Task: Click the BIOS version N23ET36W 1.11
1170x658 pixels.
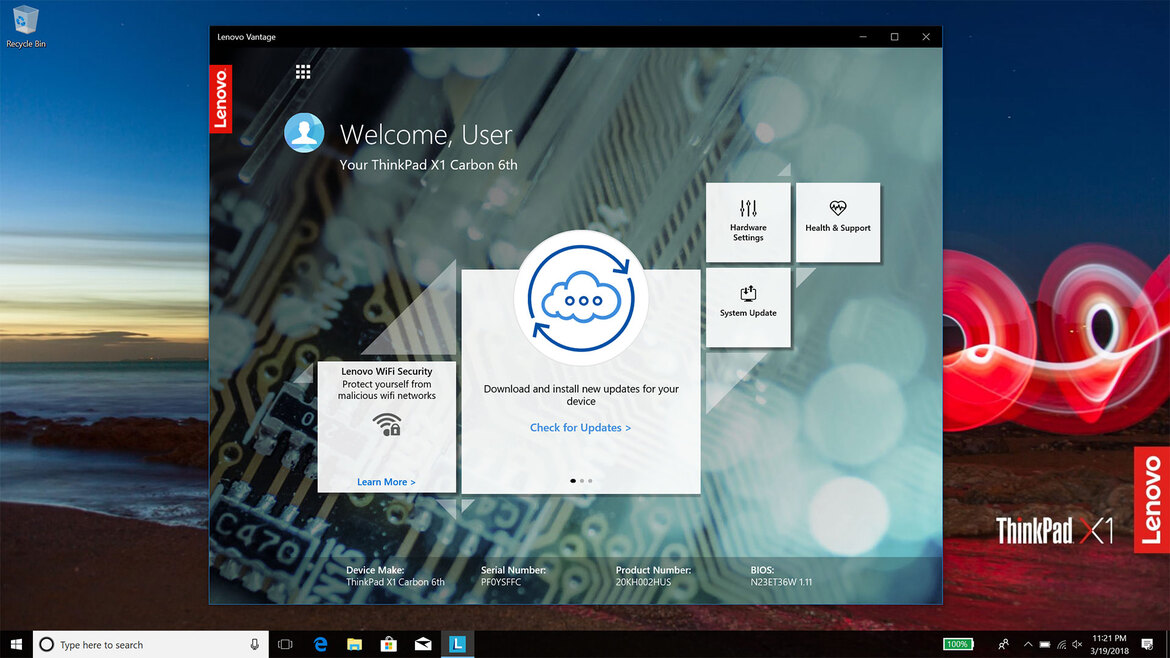Action: 781,582
